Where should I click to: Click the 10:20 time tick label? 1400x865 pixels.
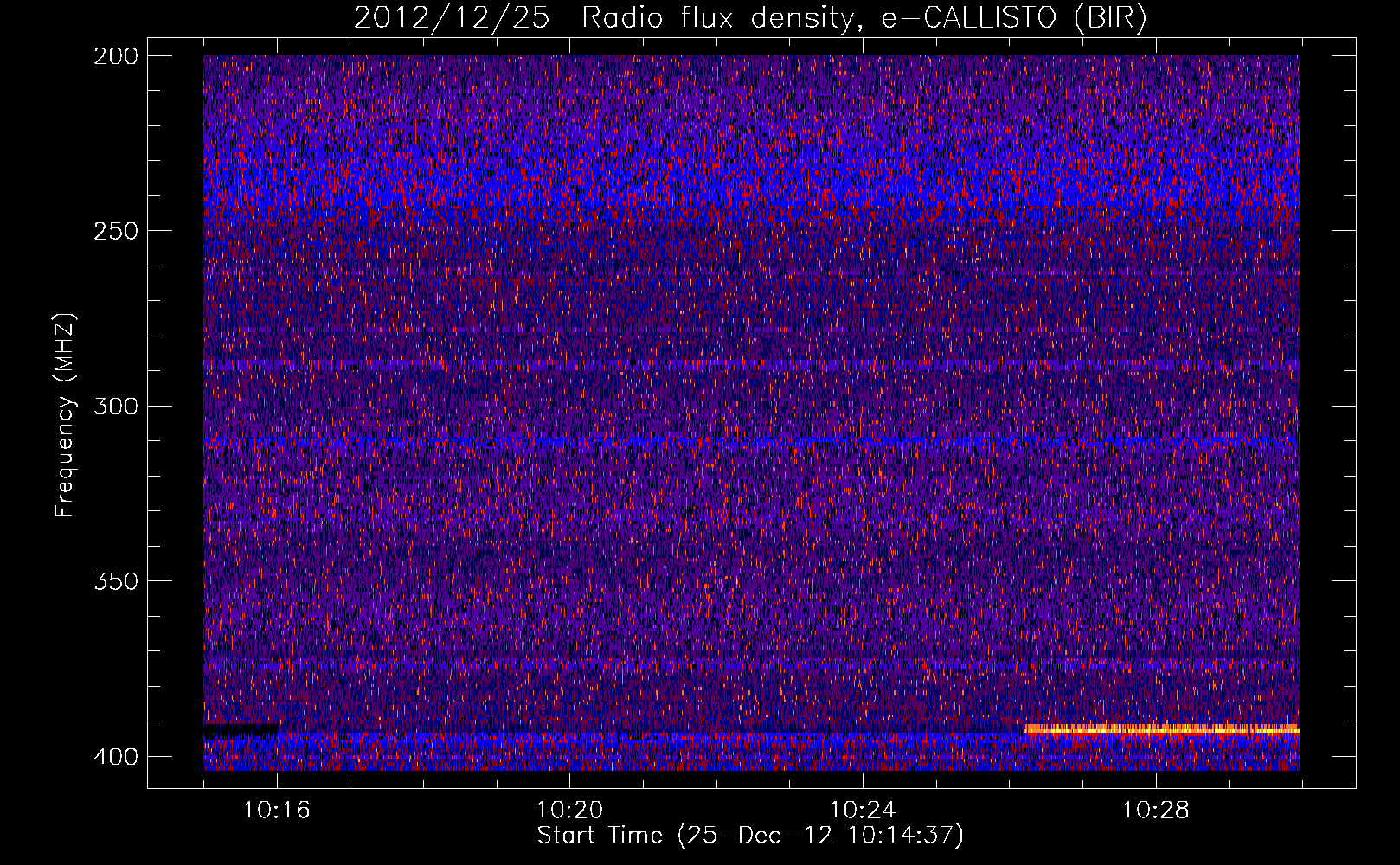click(569, 811)
